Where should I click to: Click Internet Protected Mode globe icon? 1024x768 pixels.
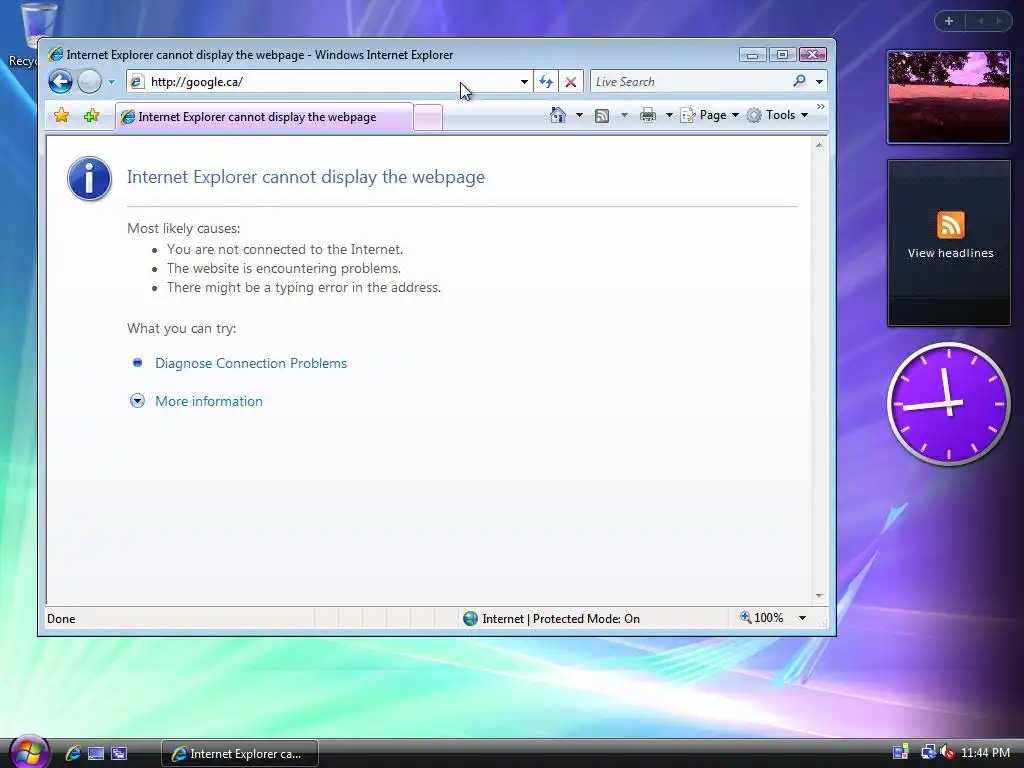coord(470,618)
